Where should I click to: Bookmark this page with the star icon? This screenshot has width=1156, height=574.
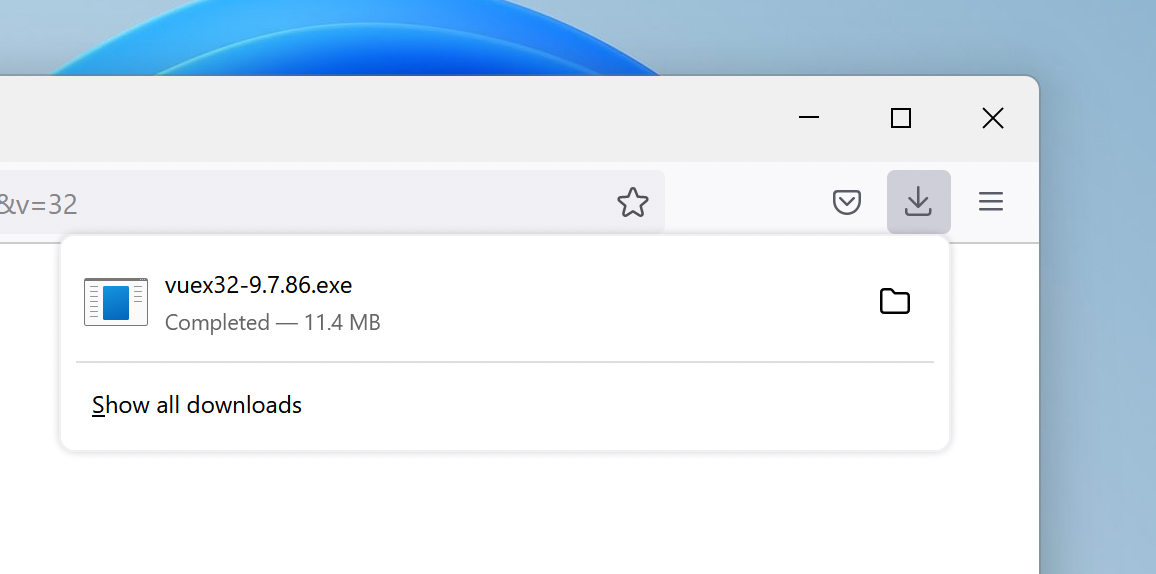(x=633, y=202)
